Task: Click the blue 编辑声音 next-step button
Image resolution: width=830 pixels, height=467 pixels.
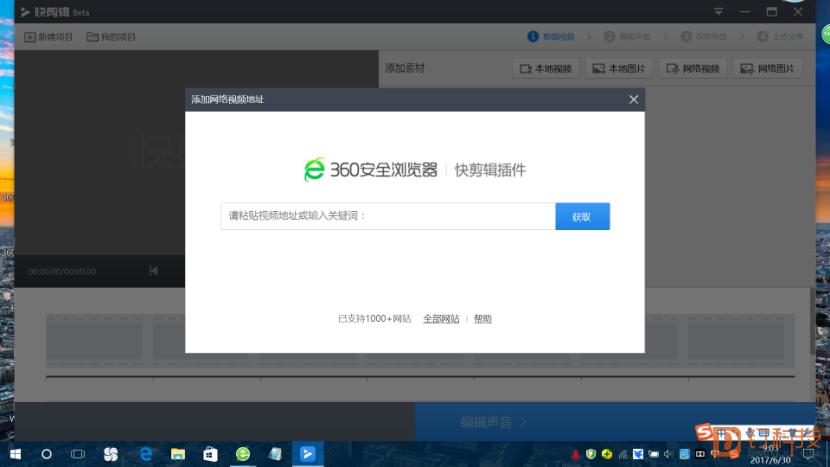Action: (x=615, y=422)
